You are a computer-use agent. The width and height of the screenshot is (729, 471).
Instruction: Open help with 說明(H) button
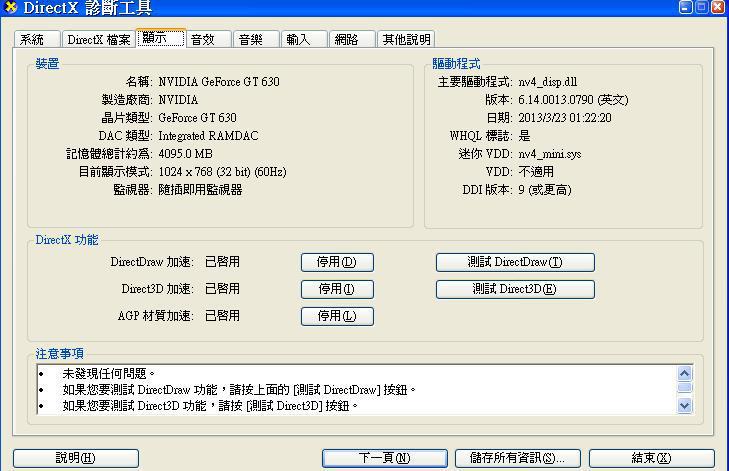(x=76, y=458)
